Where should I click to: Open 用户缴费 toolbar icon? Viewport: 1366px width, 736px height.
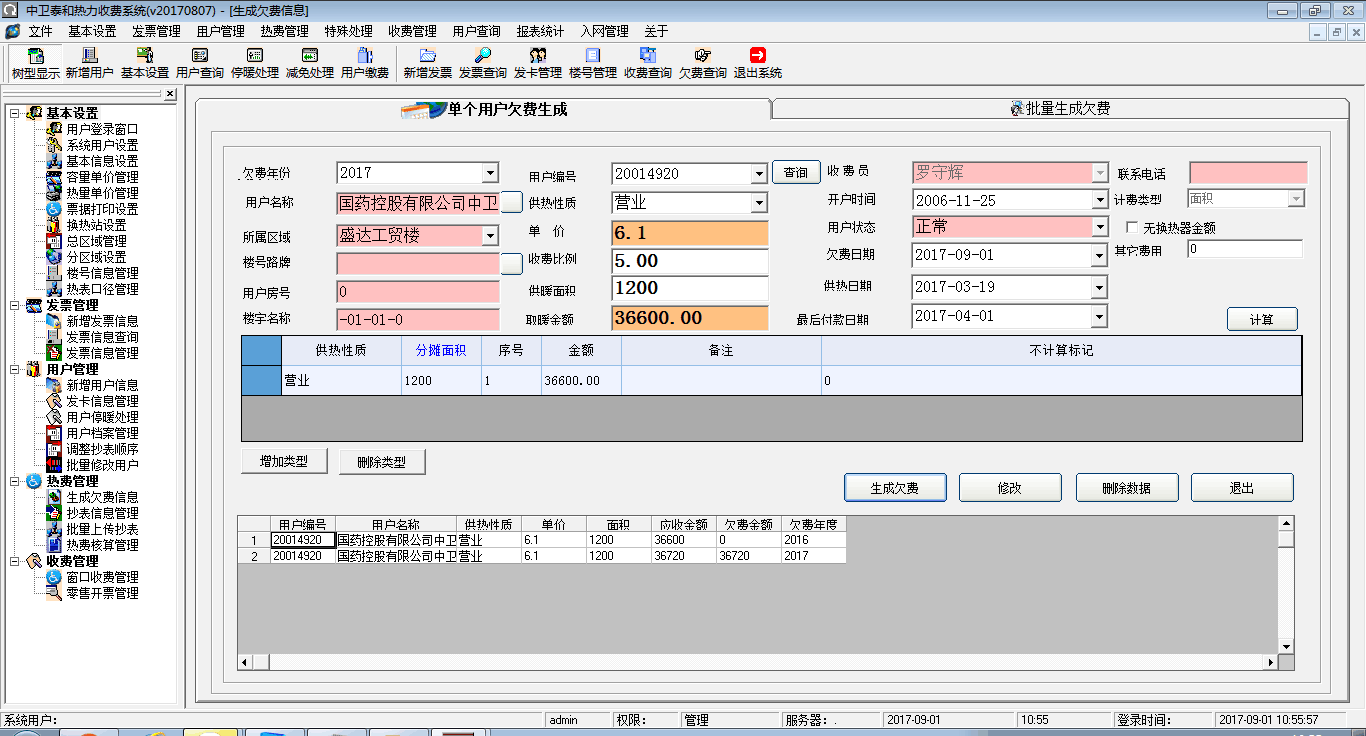coord(364,57)
